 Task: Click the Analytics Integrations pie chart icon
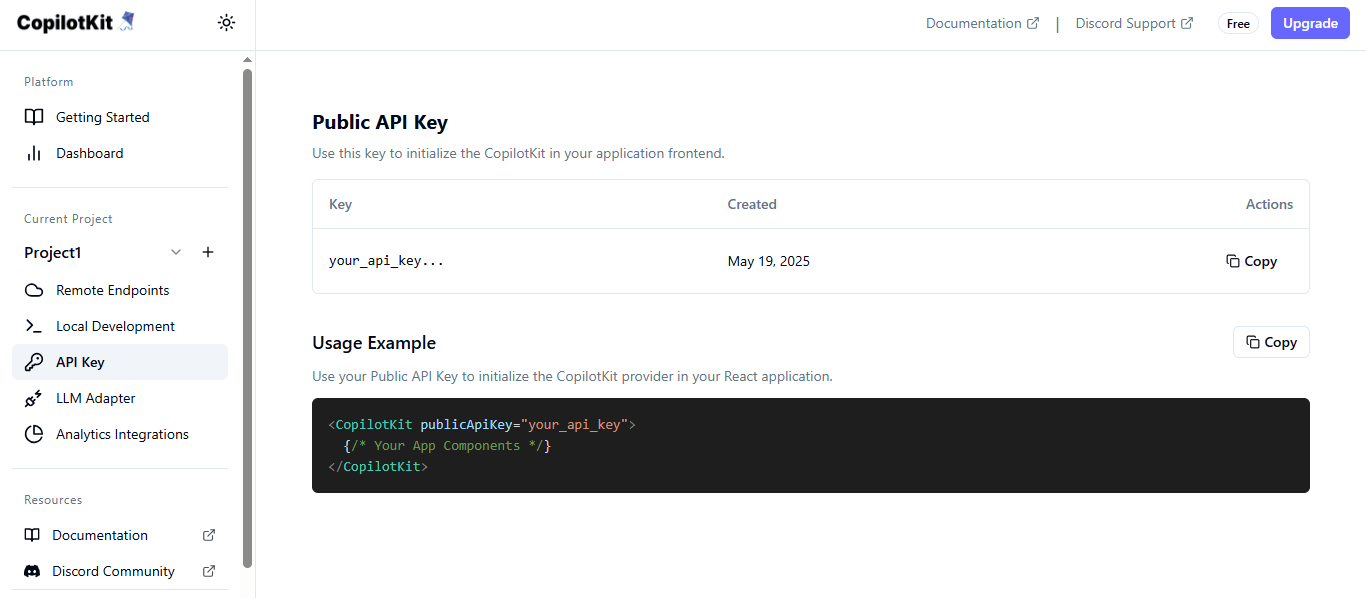[x=34, y=434]
